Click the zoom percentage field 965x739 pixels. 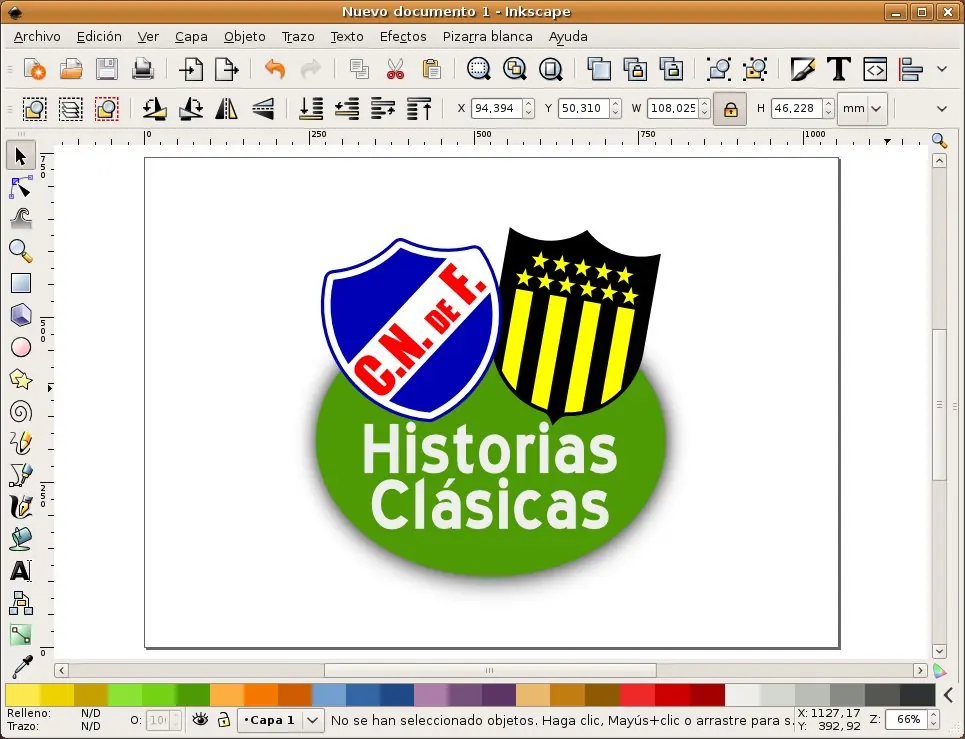[x=908, y=719]
